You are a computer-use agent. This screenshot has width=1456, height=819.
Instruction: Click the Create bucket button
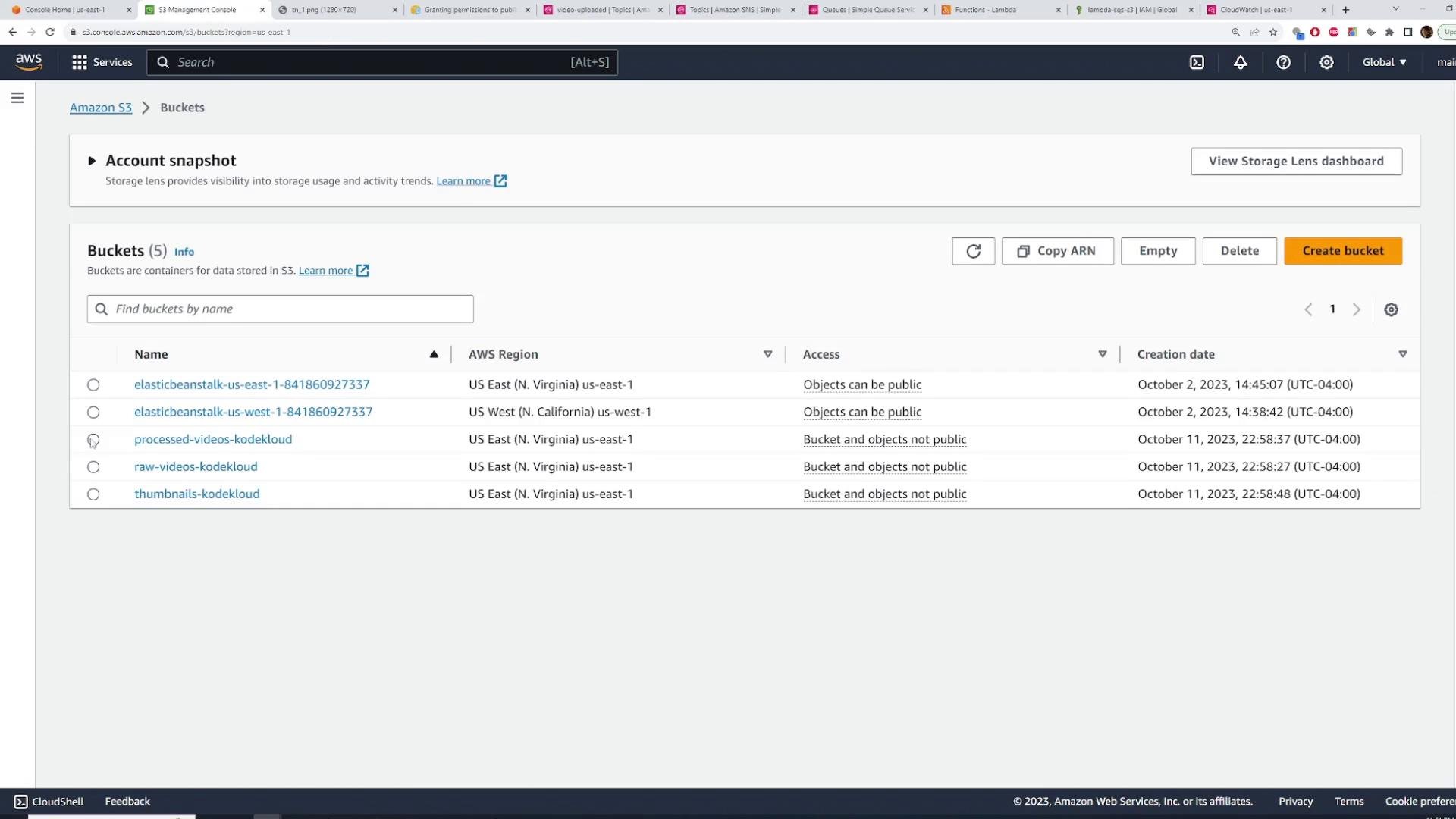[1342, 251]
